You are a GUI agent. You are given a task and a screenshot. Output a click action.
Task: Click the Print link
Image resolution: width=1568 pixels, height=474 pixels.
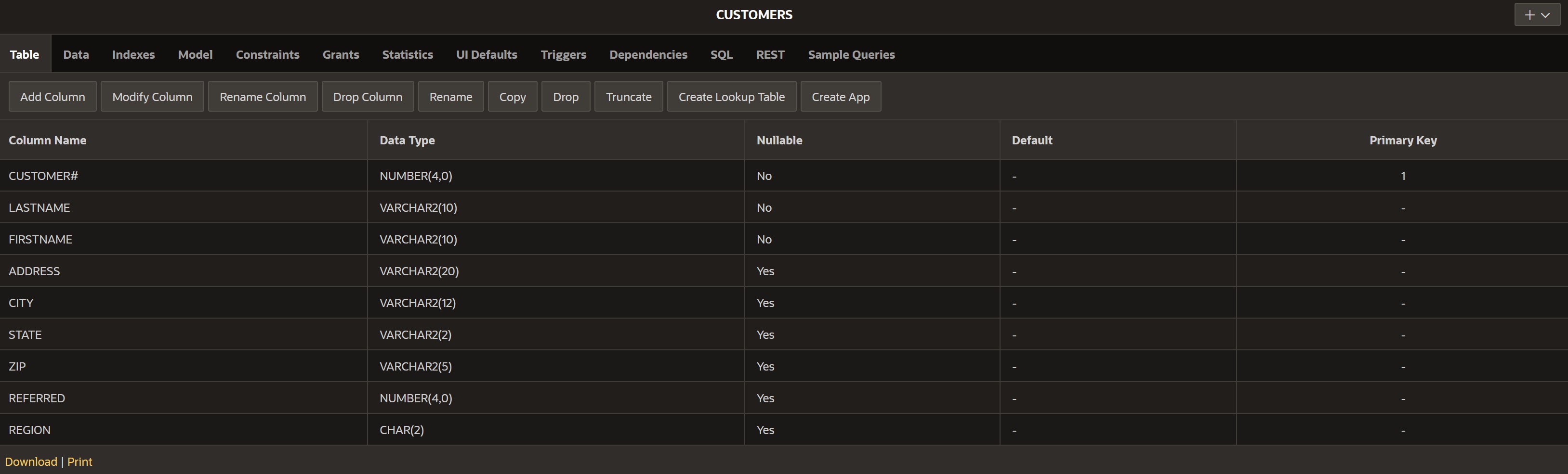80,461
